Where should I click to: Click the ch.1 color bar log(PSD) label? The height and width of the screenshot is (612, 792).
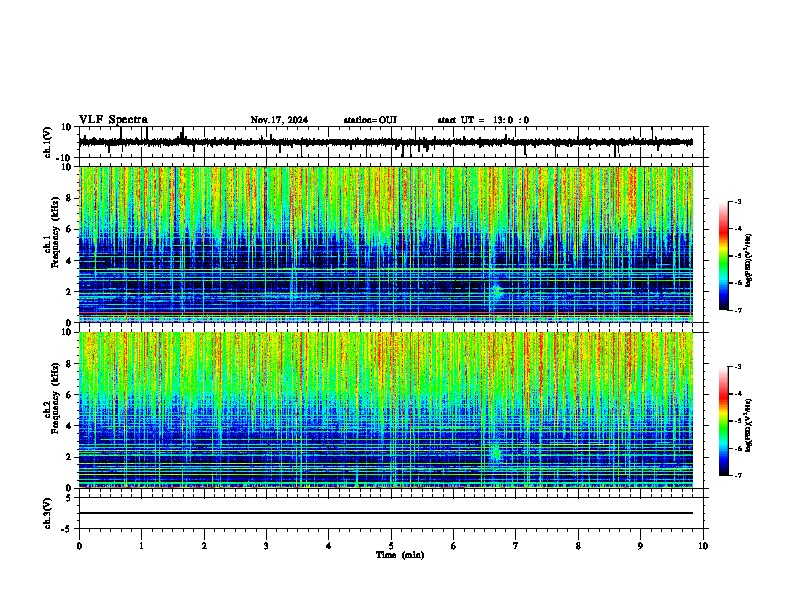coord(748,260)
